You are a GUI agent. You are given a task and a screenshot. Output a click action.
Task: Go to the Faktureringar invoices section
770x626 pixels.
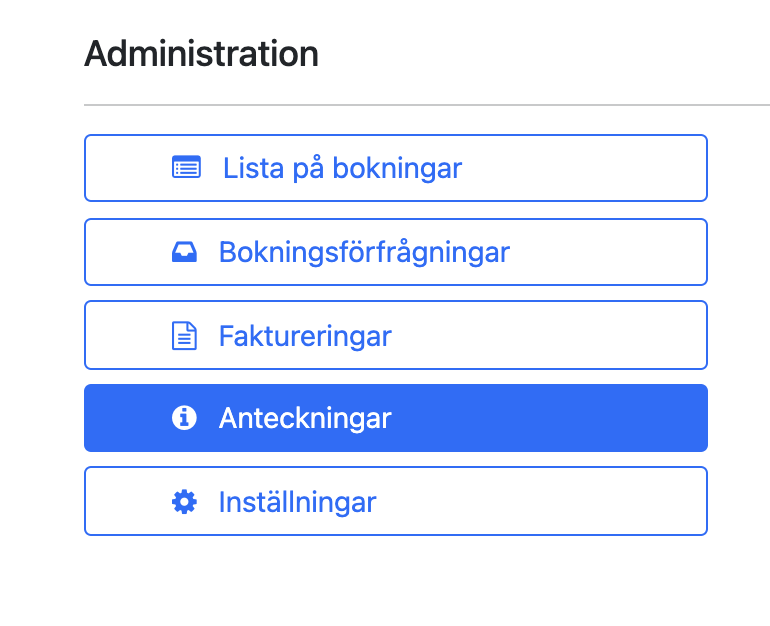pos(396,335)
